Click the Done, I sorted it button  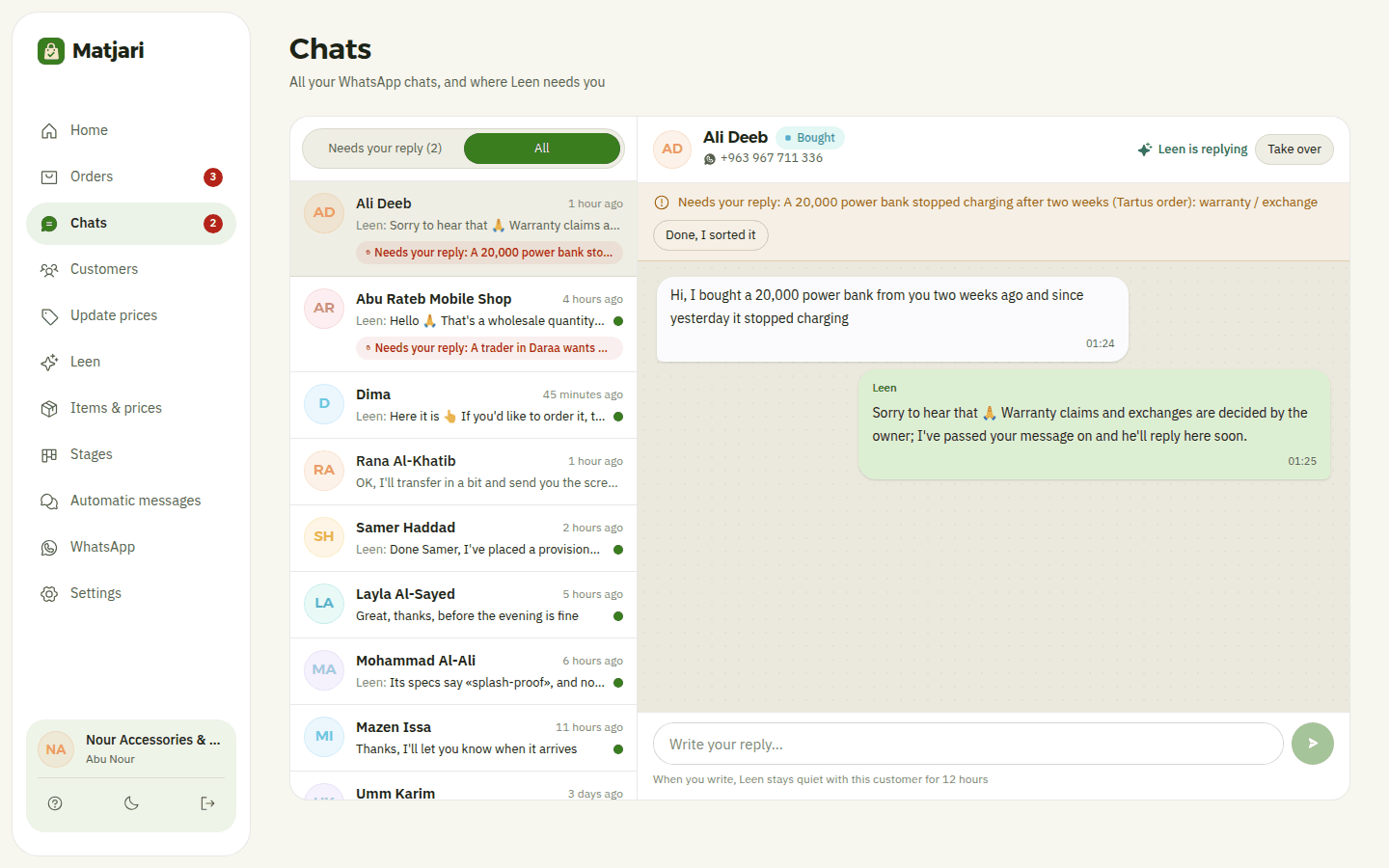711,235
